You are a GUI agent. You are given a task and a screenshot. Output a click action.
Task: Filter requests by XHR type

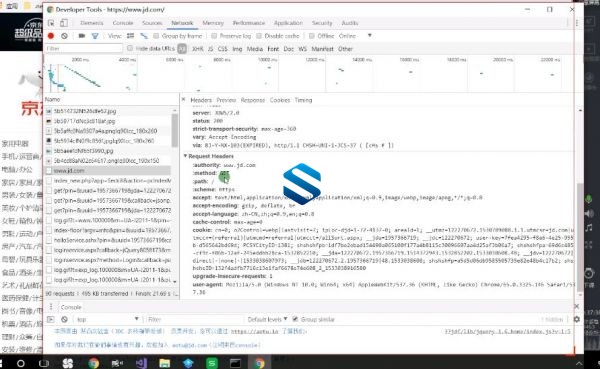coord(197,49)
